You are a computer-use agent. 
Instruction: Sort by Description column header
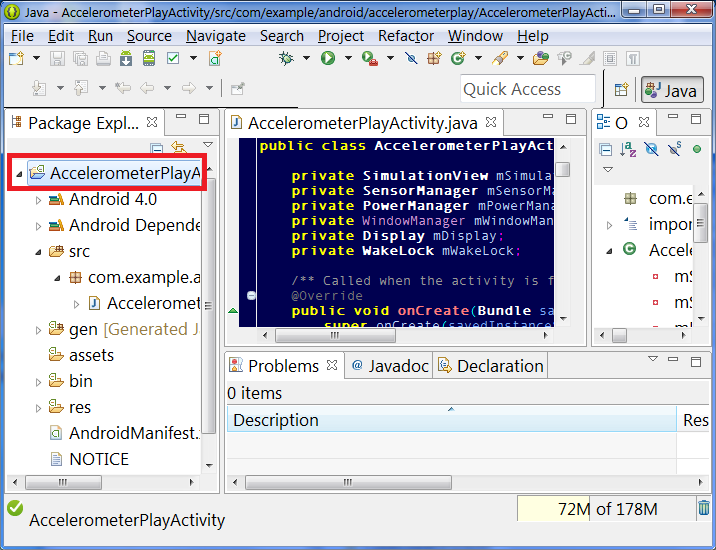[x=452, y=420]
